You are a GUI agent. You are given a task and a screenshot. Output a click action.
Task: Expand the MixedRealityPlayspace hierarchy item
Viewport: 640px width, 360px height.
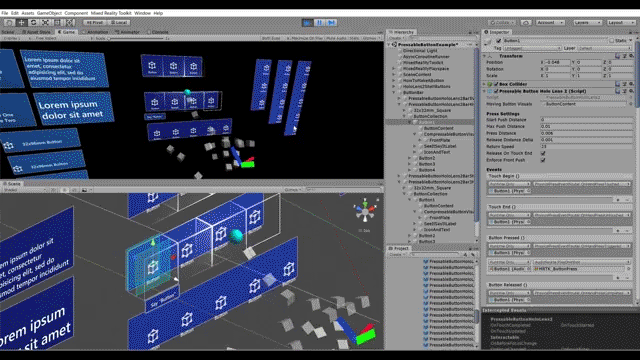click(394, 69)
